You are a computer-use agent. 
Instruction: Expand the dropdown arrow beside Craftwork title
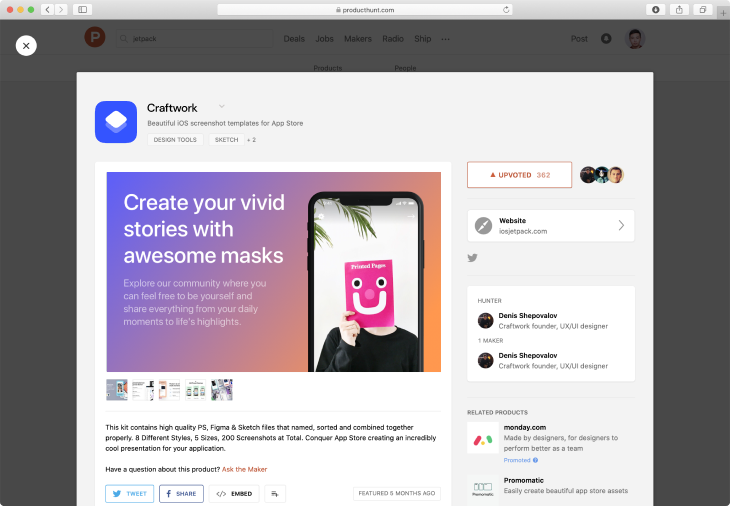coord(222,107)
